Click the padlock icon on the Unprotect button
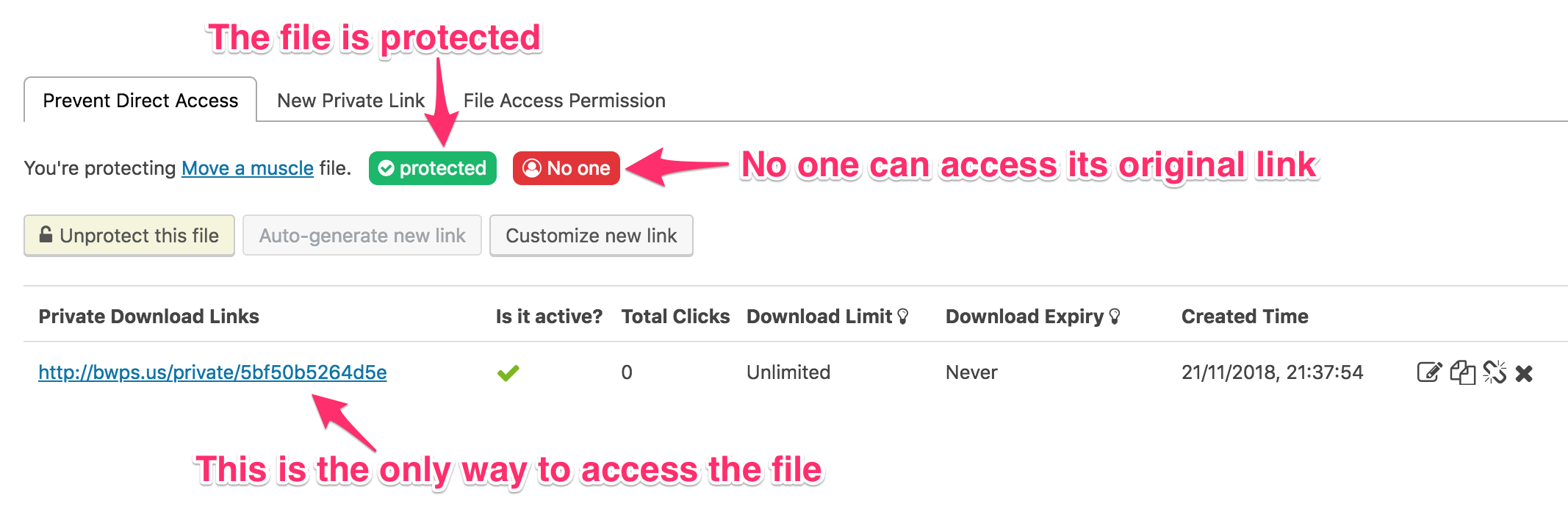 coord(46,235)
